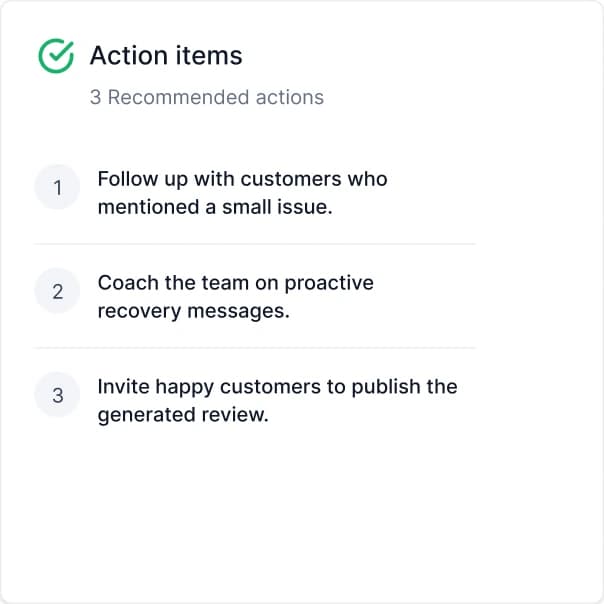Select the number 1 step badge
This screenshot has height=604, width=604.
click(57, 187)
